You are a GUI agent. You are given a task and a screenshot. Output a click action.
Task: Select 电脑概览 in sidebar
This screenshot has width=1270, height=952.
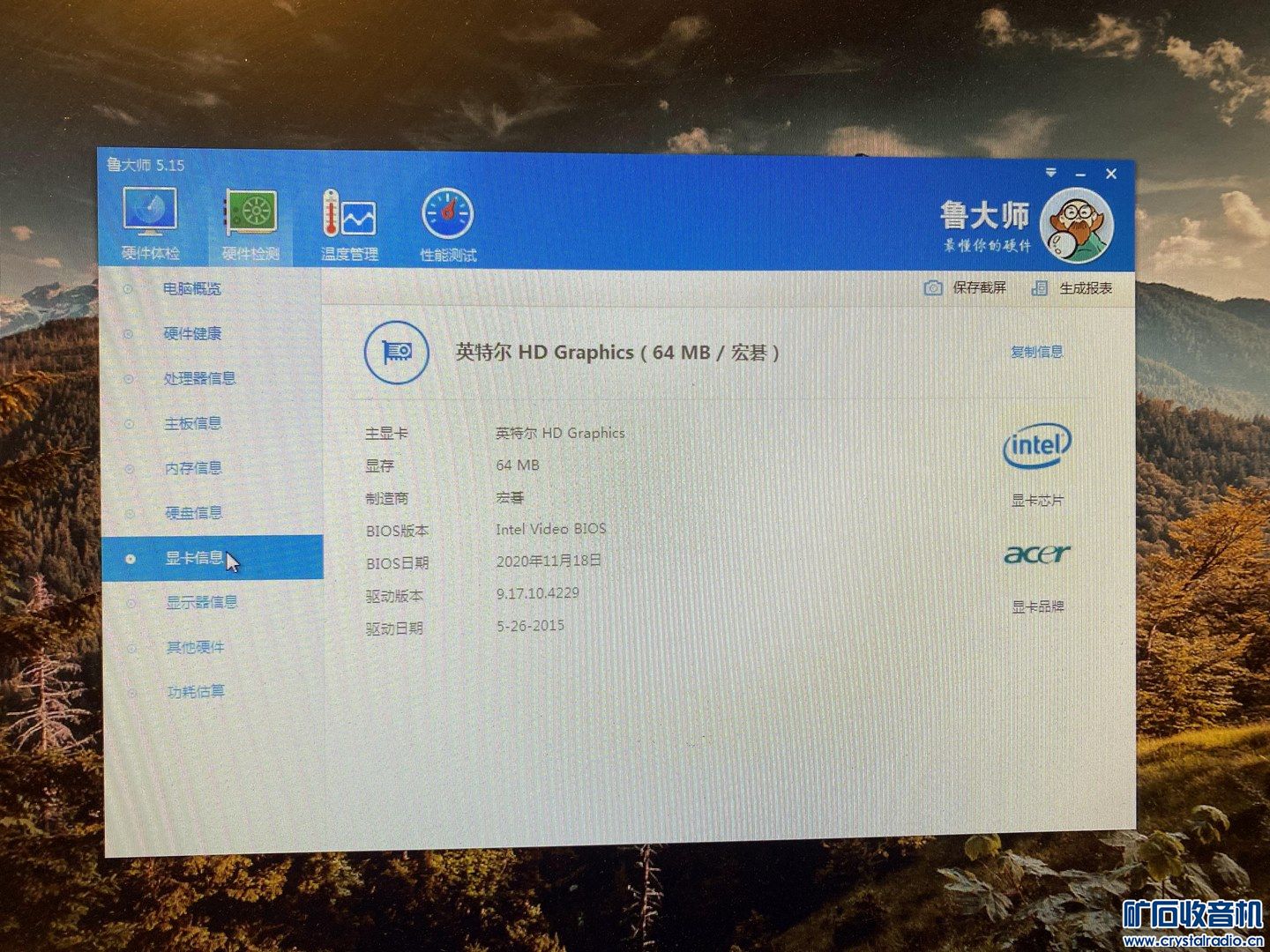191,289
